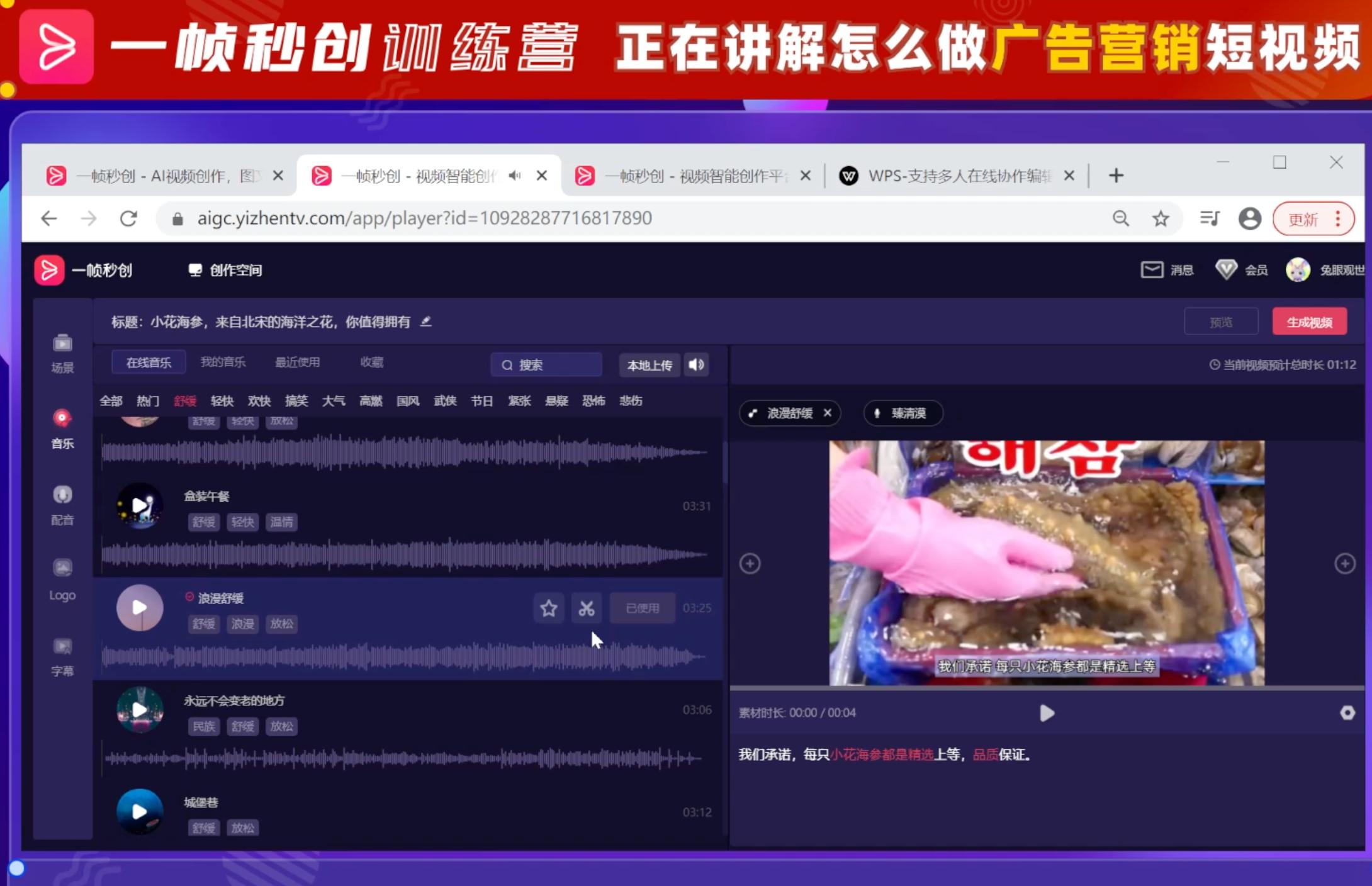Favorite the 浪漫舒缓 track using the star icon
The width and height of the screenshot is (1372, 886).
tap(548, 608)
